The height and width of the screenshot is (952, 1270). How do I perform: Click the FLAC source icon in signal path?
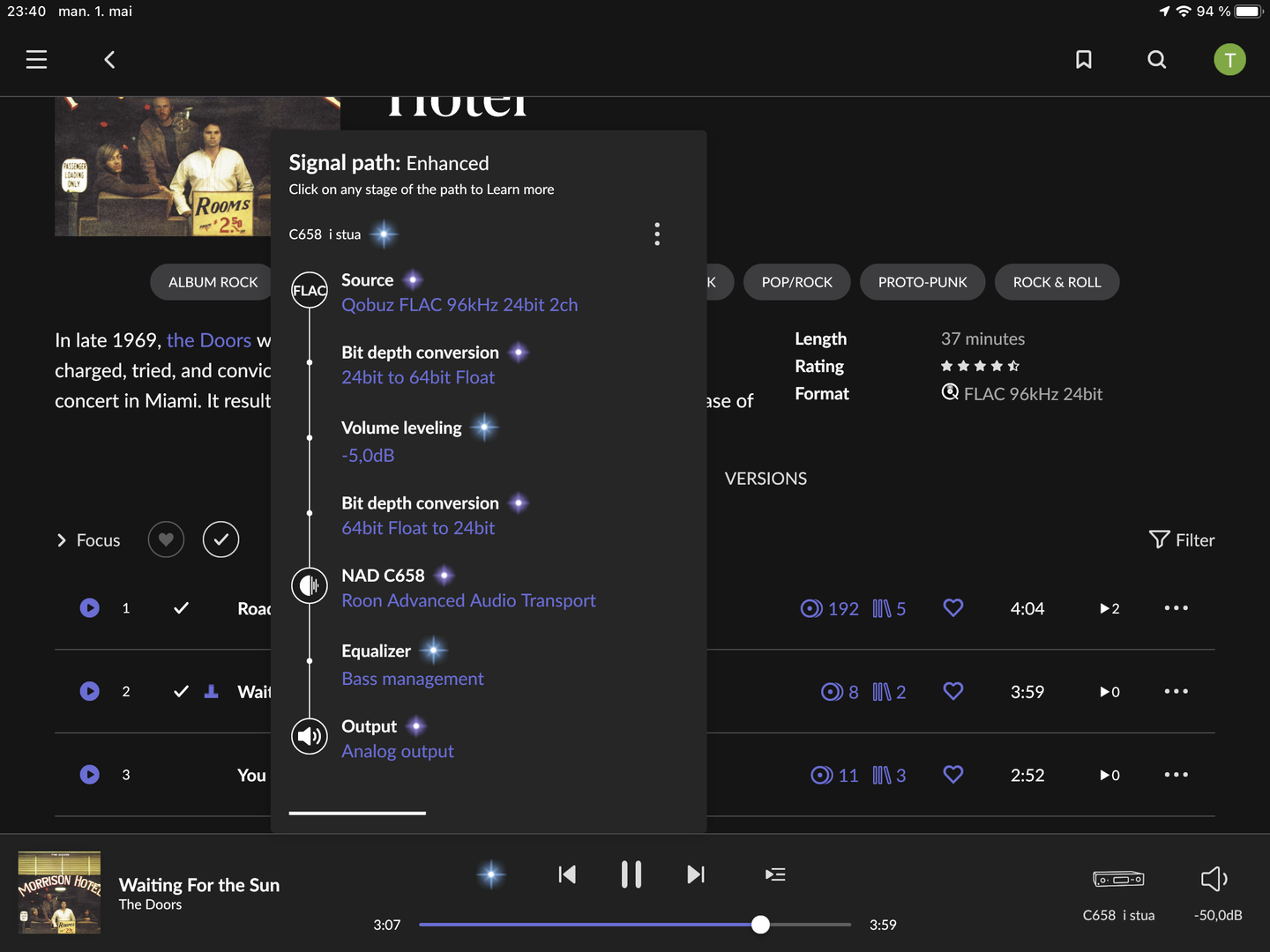coord(310,290)
